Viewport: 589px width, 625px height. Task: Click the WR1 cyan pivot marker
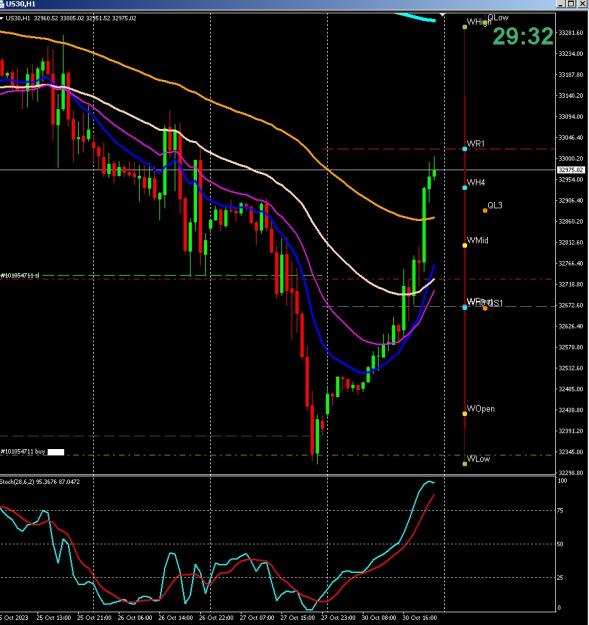465,149
